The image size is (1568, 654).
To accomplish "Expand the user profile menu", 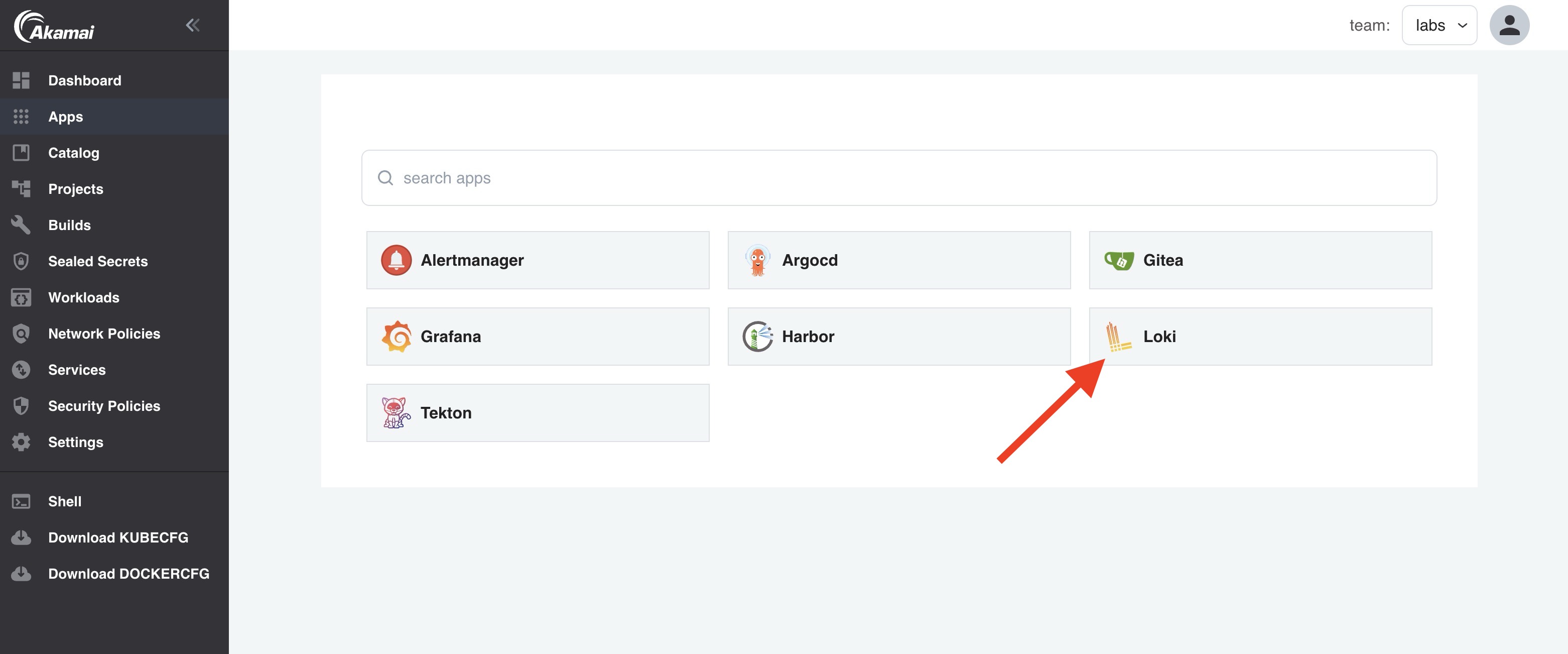I will 1509,24.
